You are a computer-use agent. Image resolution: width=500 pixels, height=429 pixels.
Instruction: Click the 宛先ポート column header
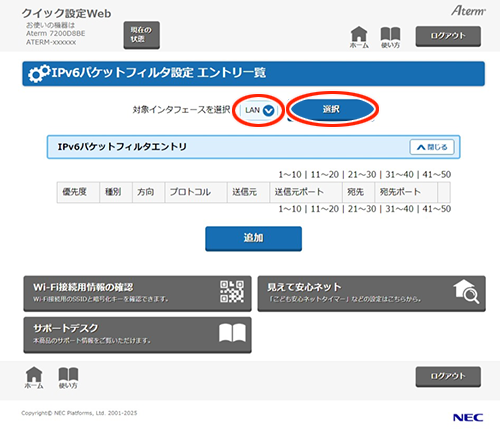(x=406, y=192)
